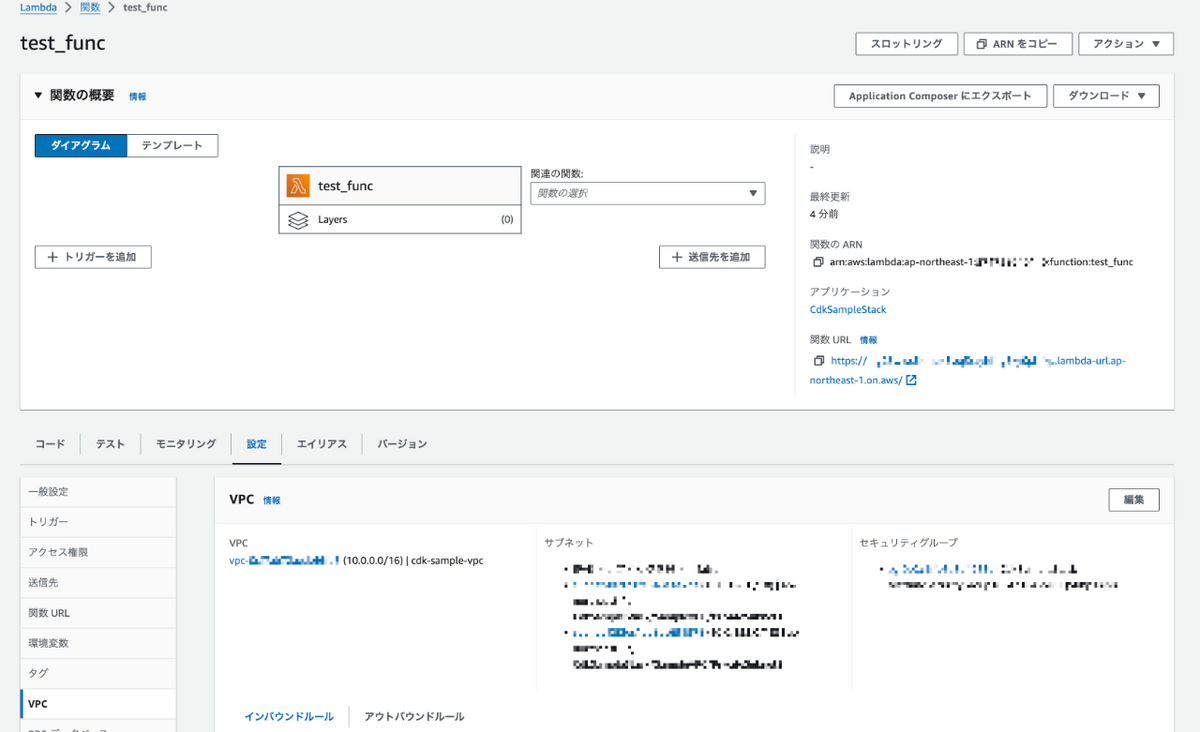Screen dimensions: 1200x732
Task: Select 関数 URL in settings sidebar
Action: point(98,613)
